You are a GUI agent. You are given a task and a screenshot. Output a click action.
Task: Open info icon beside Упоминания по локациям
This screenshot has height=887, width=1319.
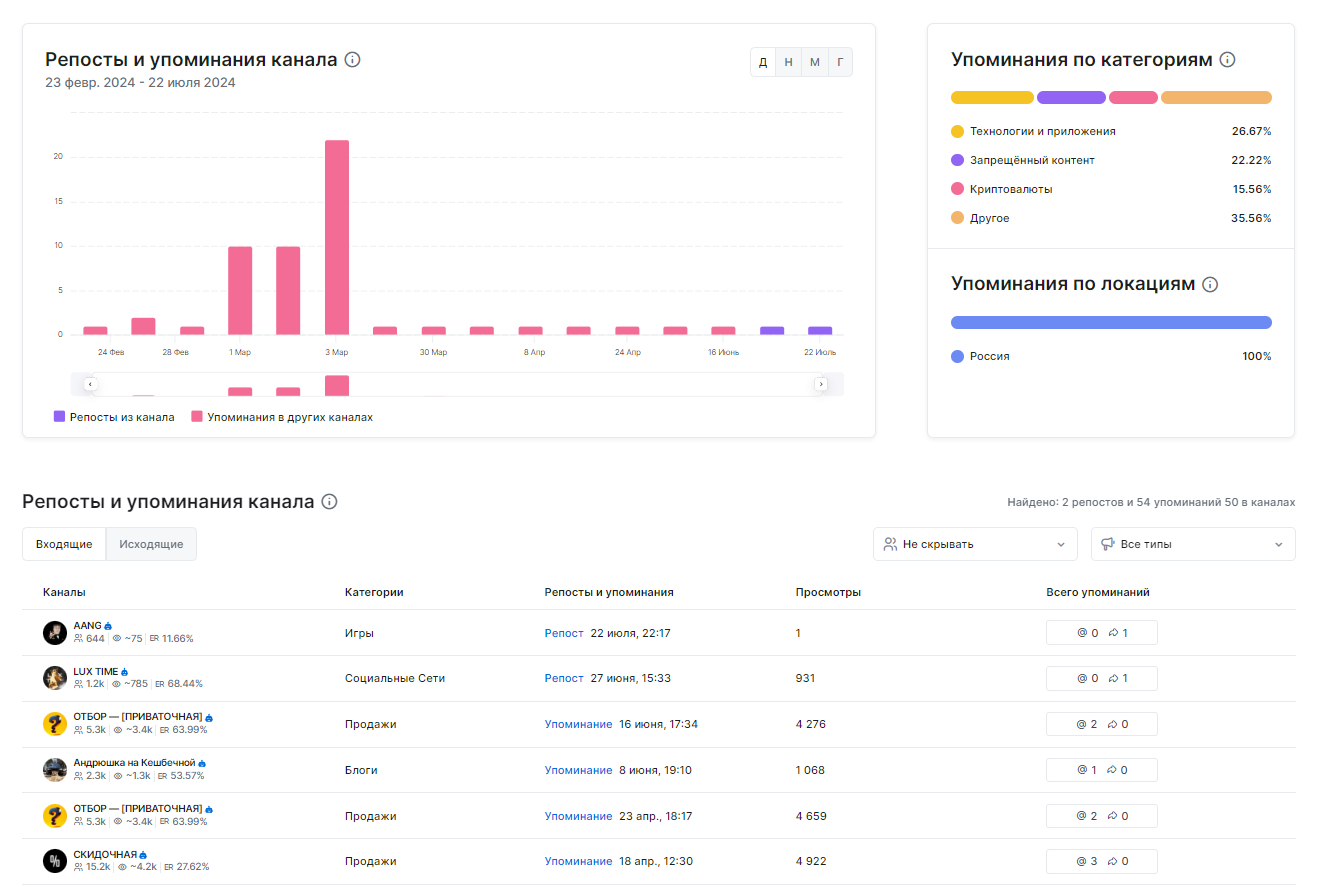1210,284
